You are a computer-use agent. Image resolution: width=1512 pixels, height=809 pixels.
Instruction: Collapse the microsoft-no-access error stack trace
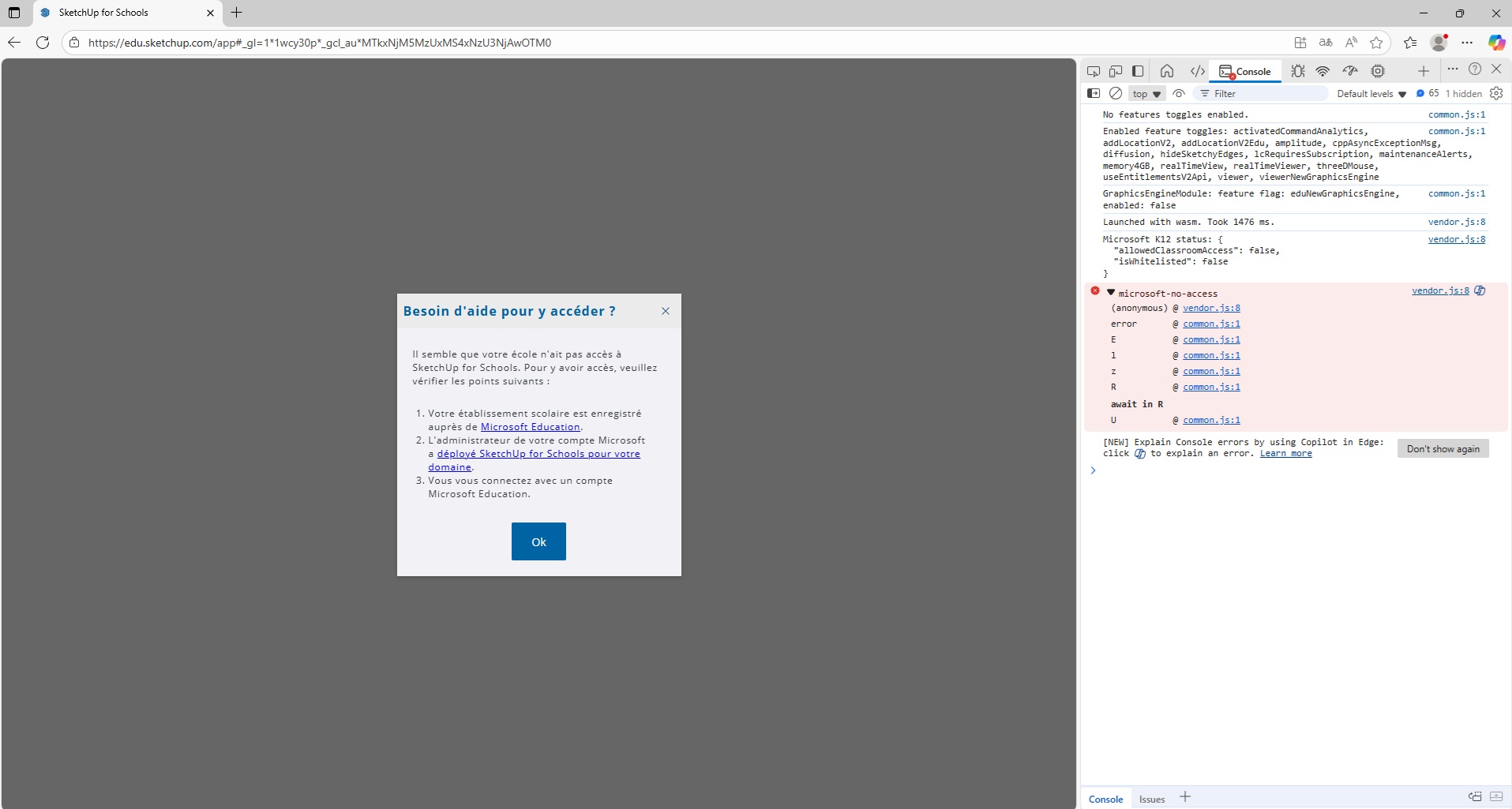tap(1111, 293)
